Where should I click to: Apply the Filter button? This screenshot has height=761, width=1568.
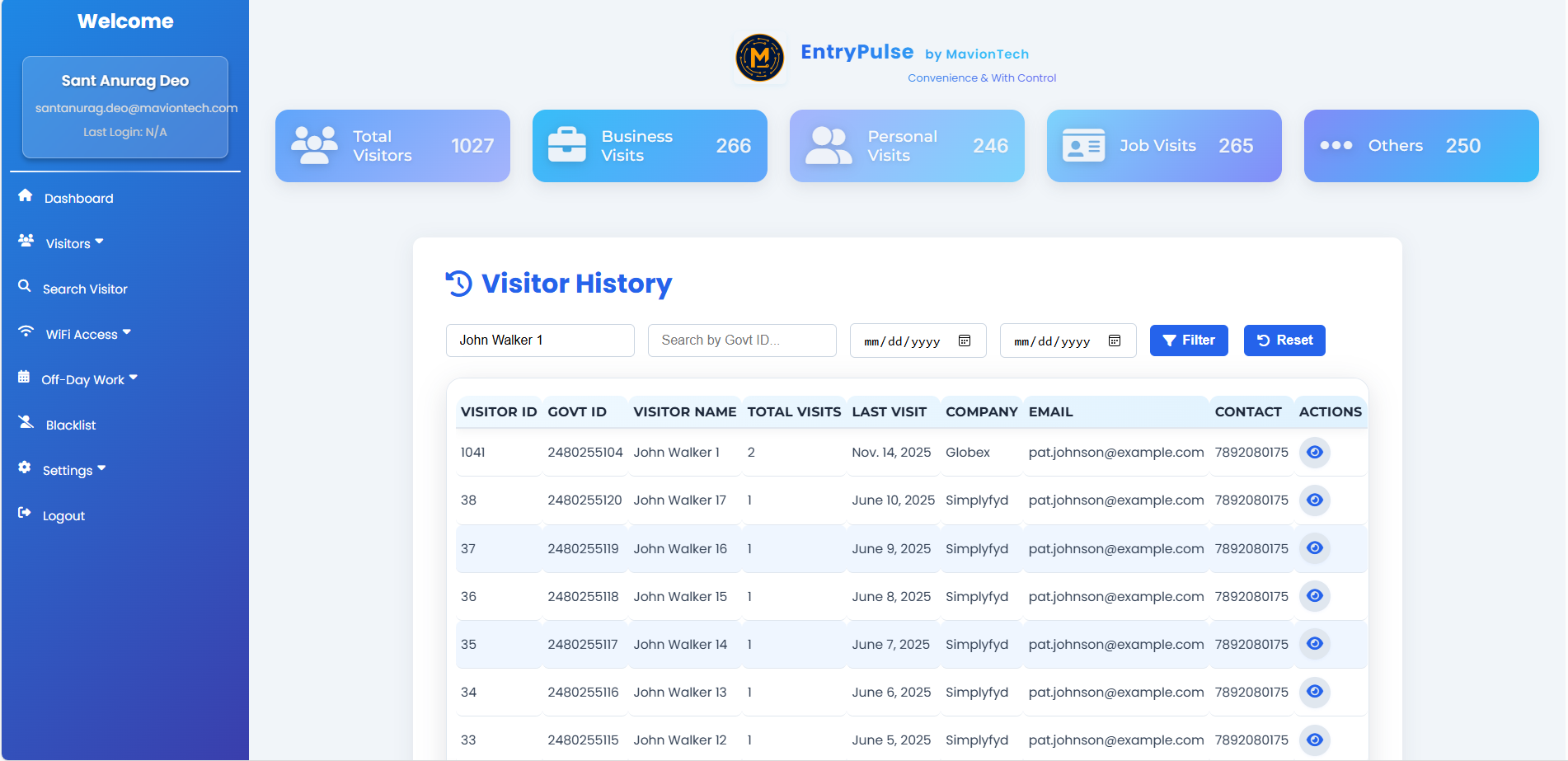1188,341
